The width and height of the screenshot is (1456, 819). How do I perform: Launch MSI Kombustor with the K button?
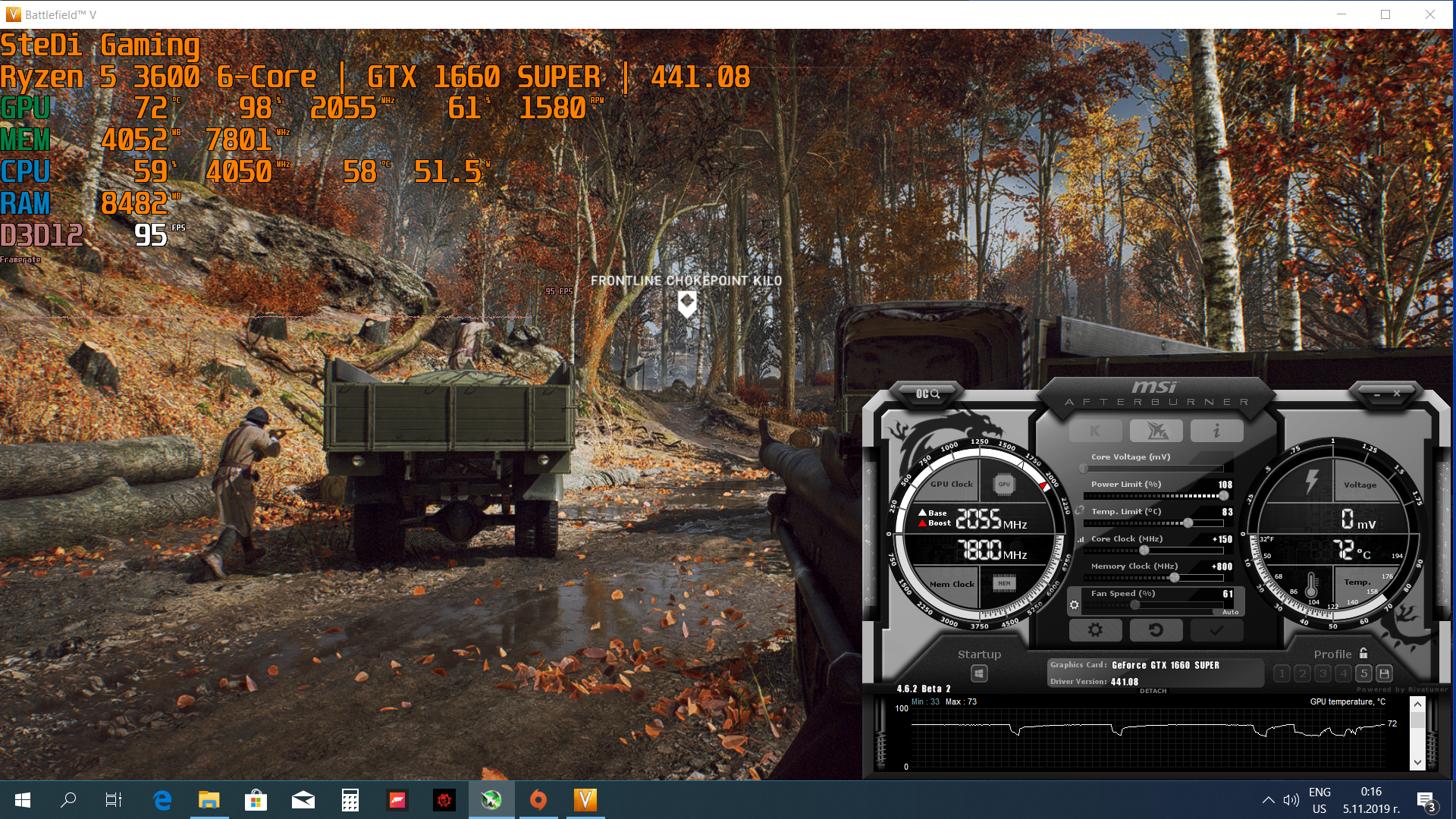[1095, 431]
